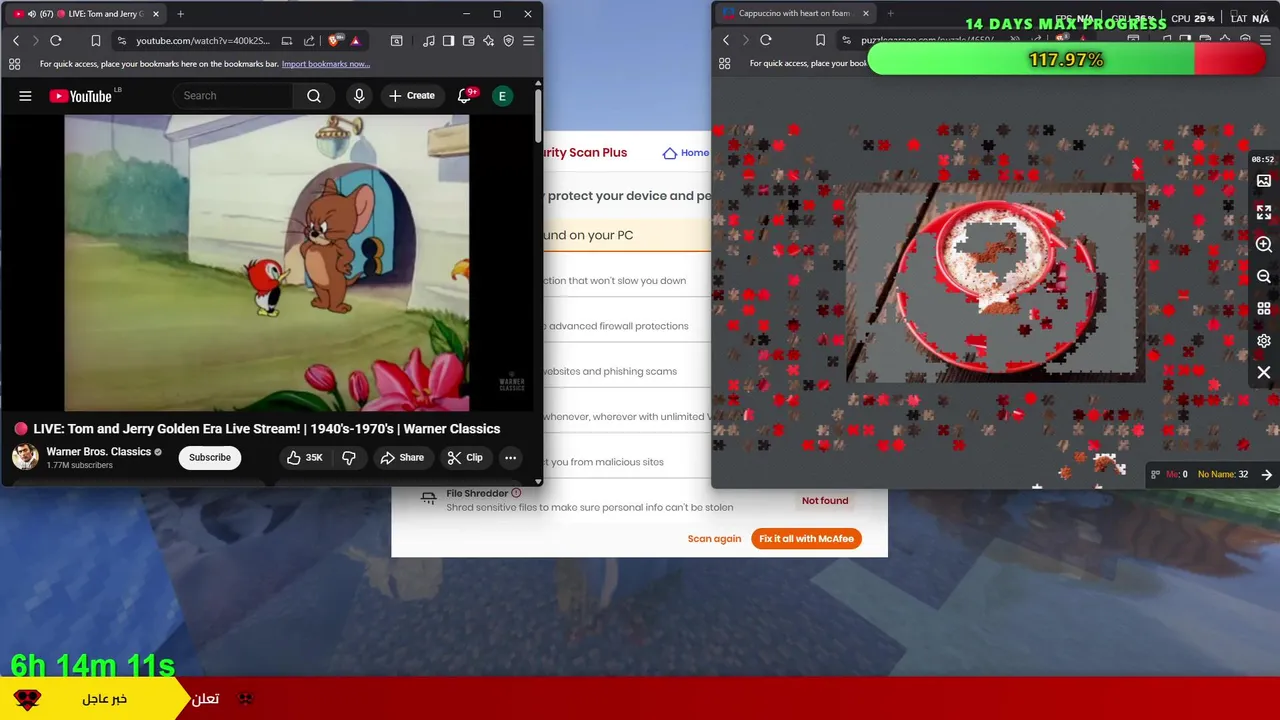This screenshot has height=720, width=1280.
Task: Select the Tom and Jerry live tab
Action: 86,14
